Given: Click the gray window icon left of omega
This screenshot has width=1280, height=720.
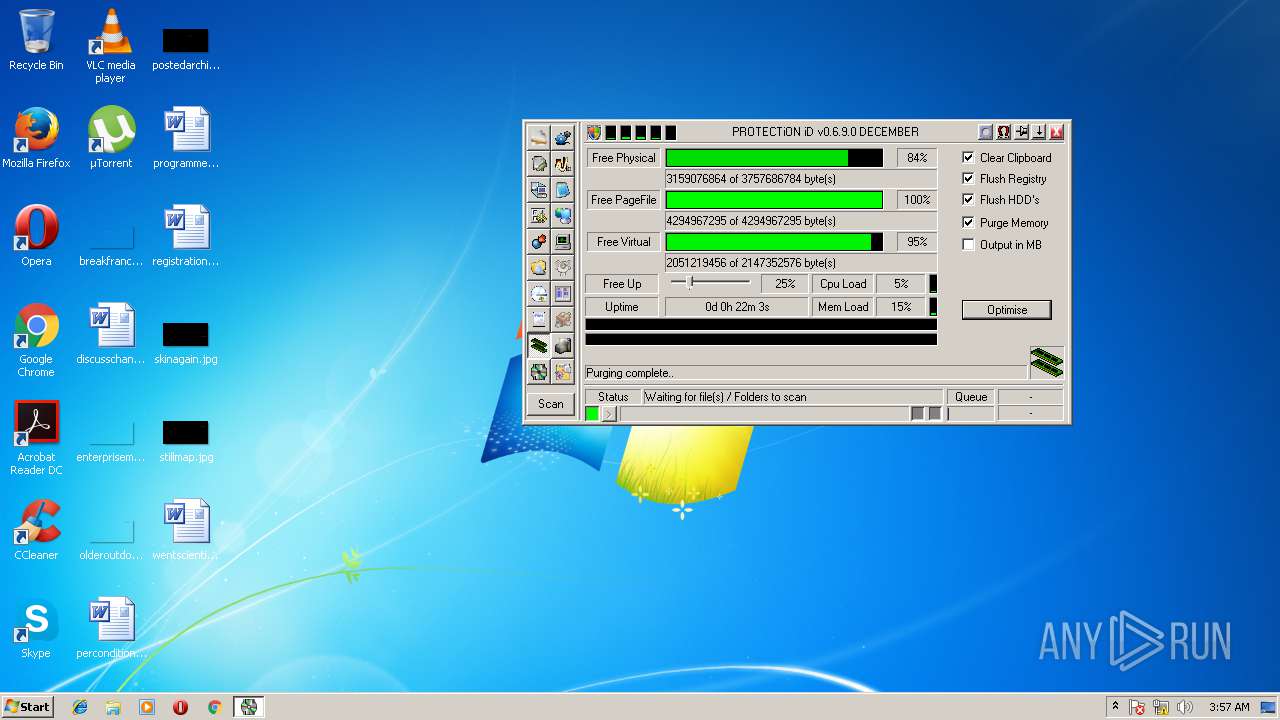Looking at the screenshot, I should click(x=985, y=132).
